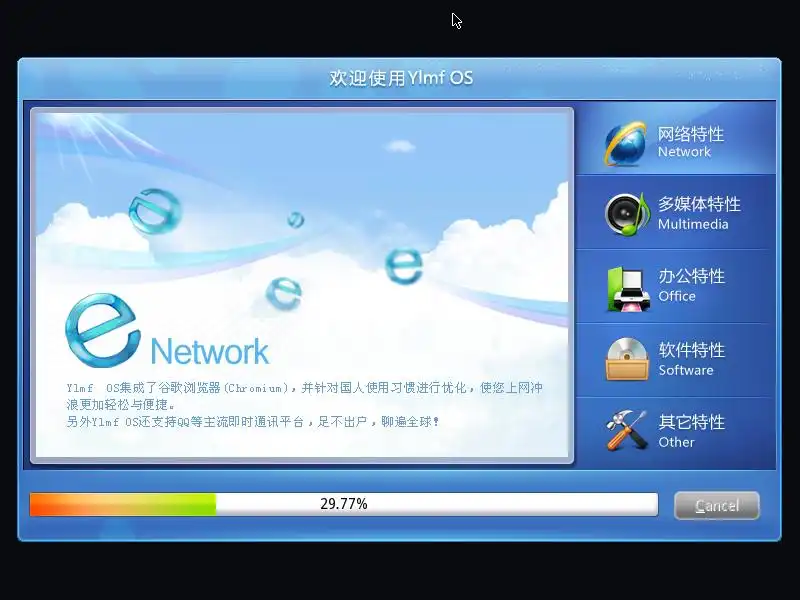View the 其它特性 Other tab
The height and width of the screenshot is (600, 800).
coord(676,434)
